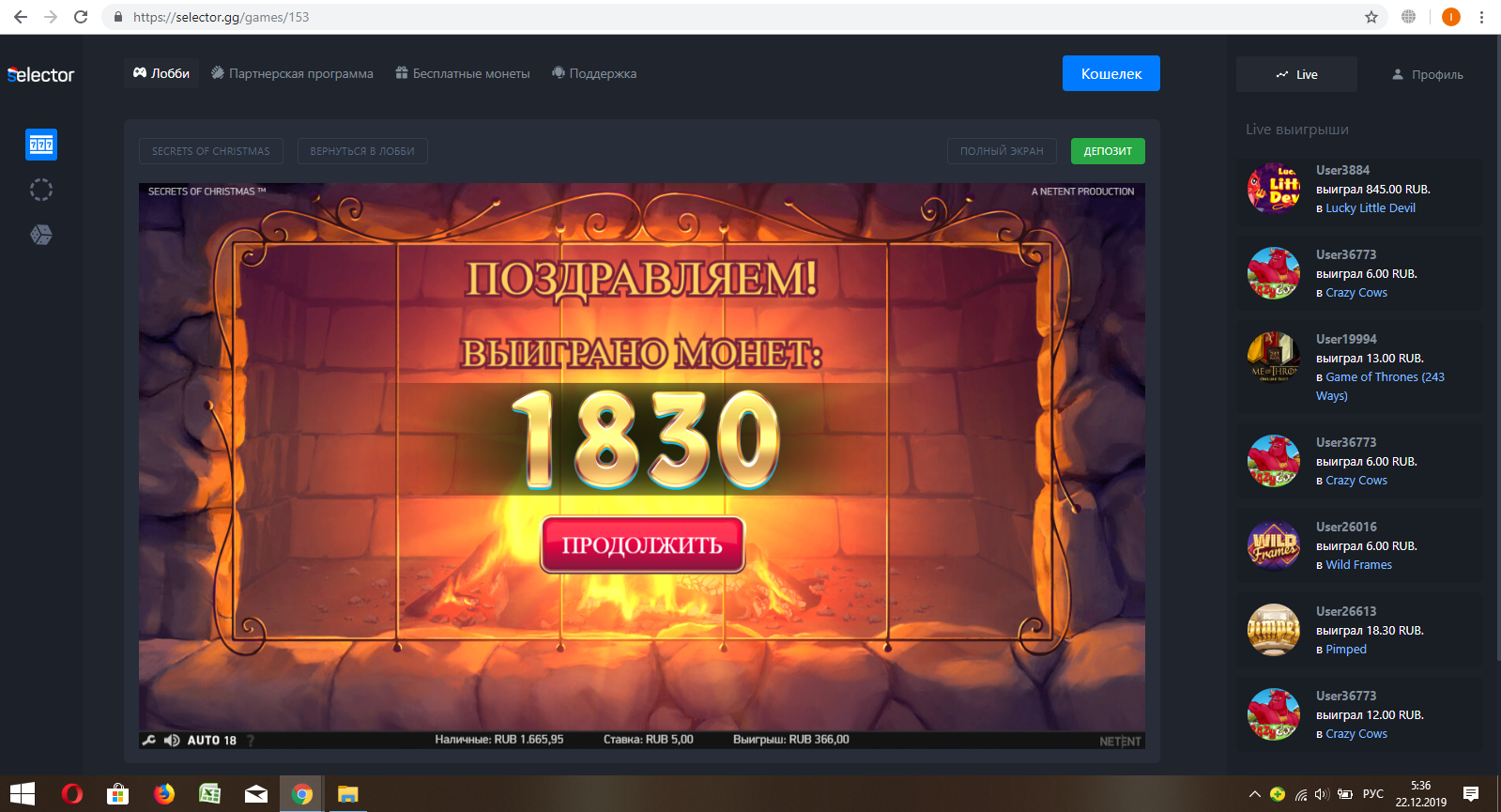Open Crazy Cows link under 12.00 RUB win
The width and height of the screenshot is (1501, 812).
(x=1356, y=734)
